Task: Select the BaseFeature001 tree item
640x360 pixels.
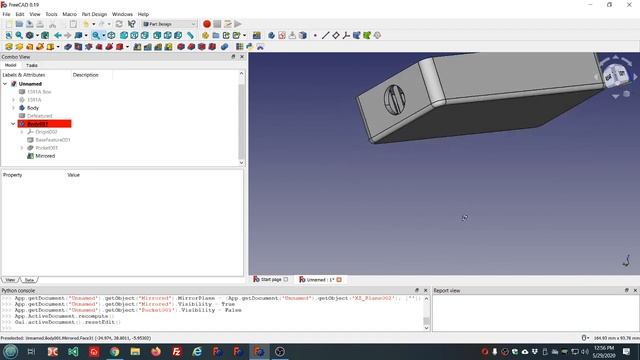Action: [x=53, y=140]
